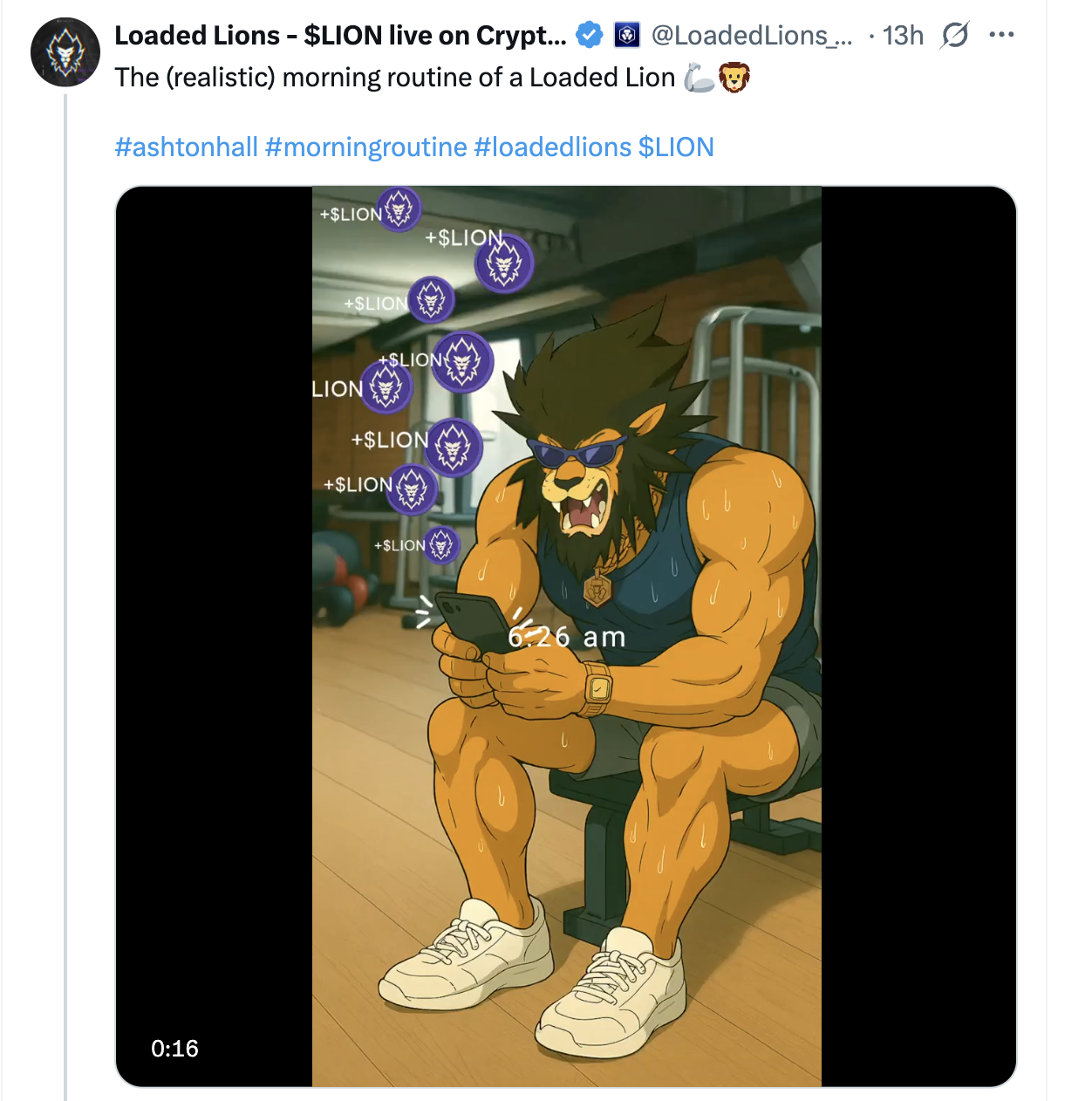This screenshot has height=1101, width=1092.
Task: Open the #loadedlions hashtag
Action: 553,147
